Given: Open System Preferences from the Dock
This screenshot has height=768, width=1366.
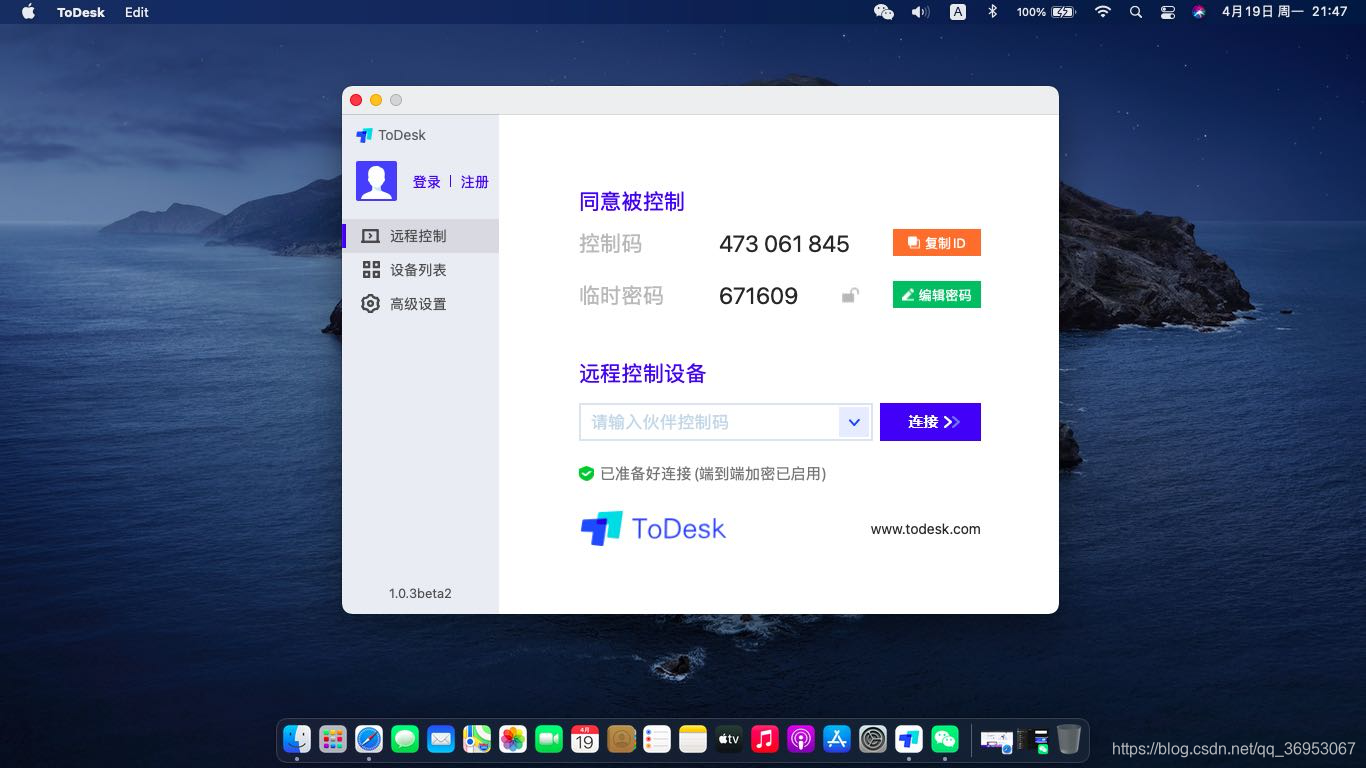Looking at the screenshot, I should point(873,739).
